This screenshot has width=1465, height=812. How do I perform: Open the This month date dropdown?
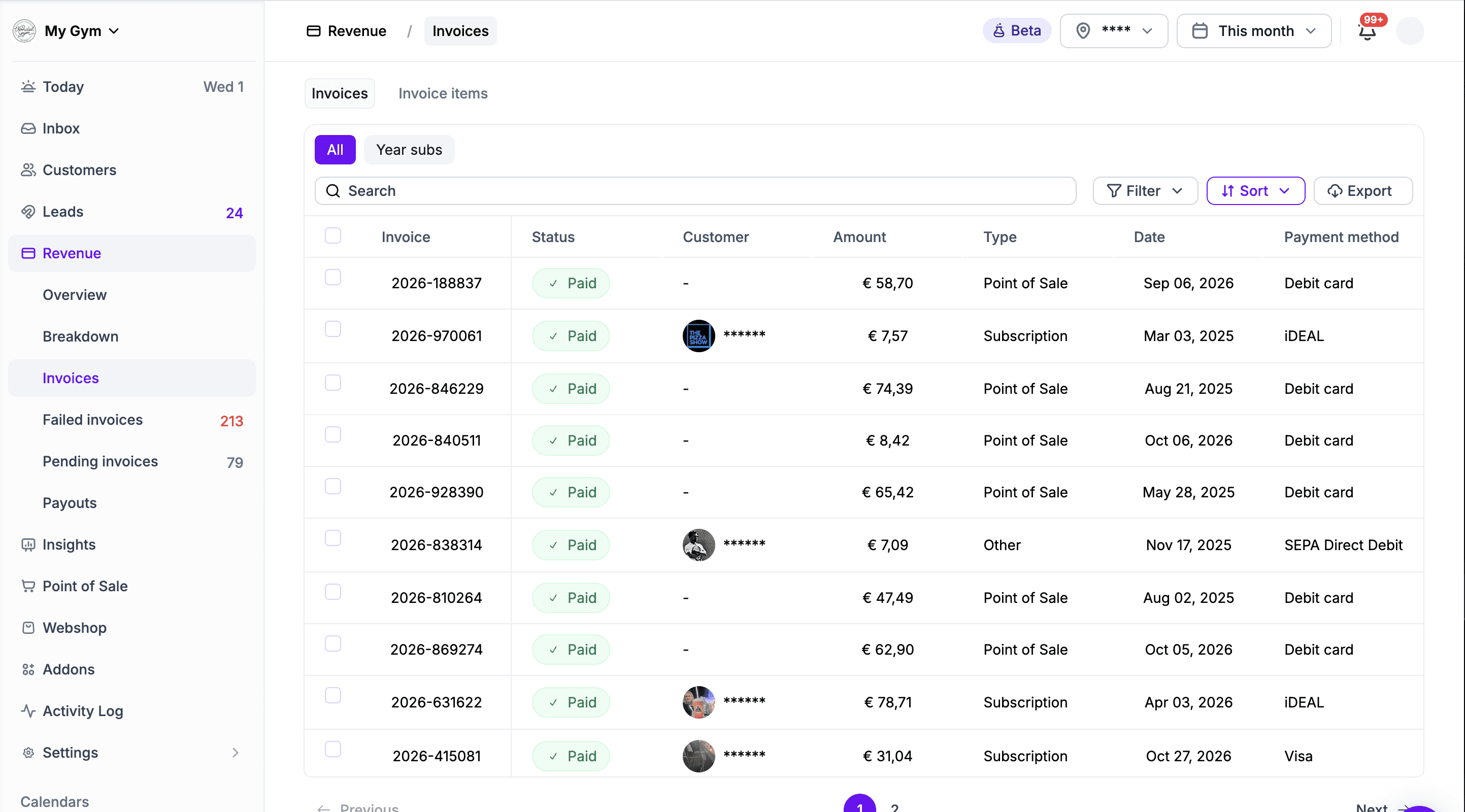click(x=1253, y=31)
